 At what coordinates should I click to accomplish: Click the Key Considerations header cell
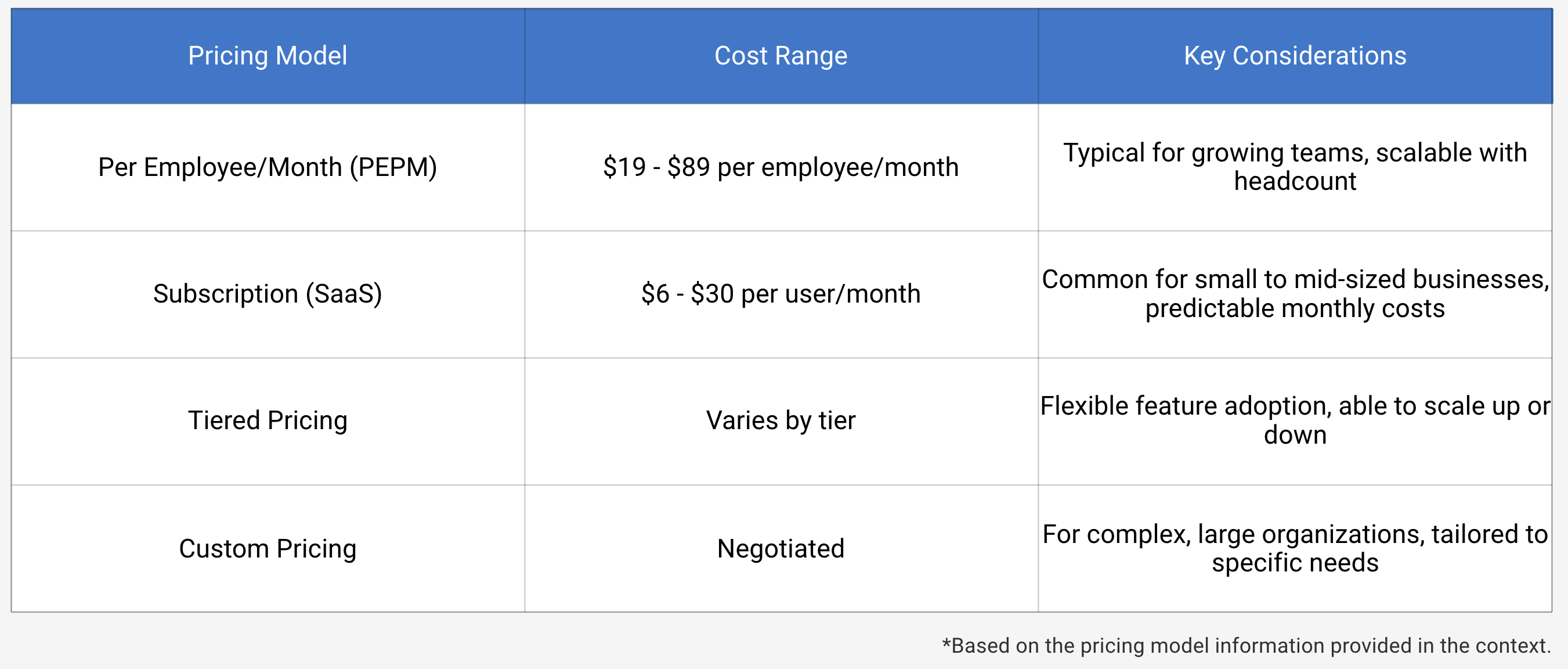click(x=1295, y=56)
